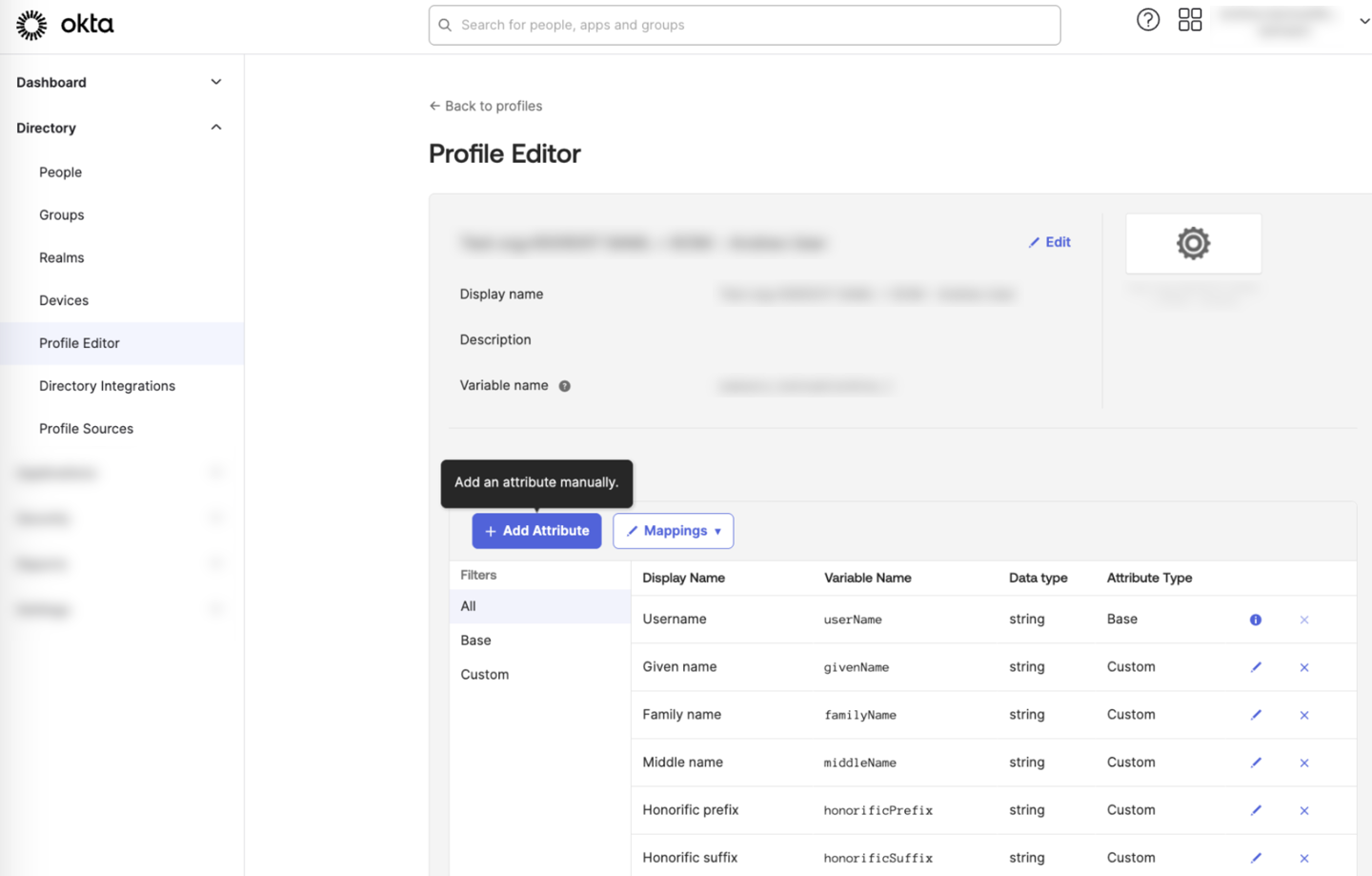This screenshot has height=876, width=1372.
Task: Go to People in the sidebar
Action: coord(60,173)
